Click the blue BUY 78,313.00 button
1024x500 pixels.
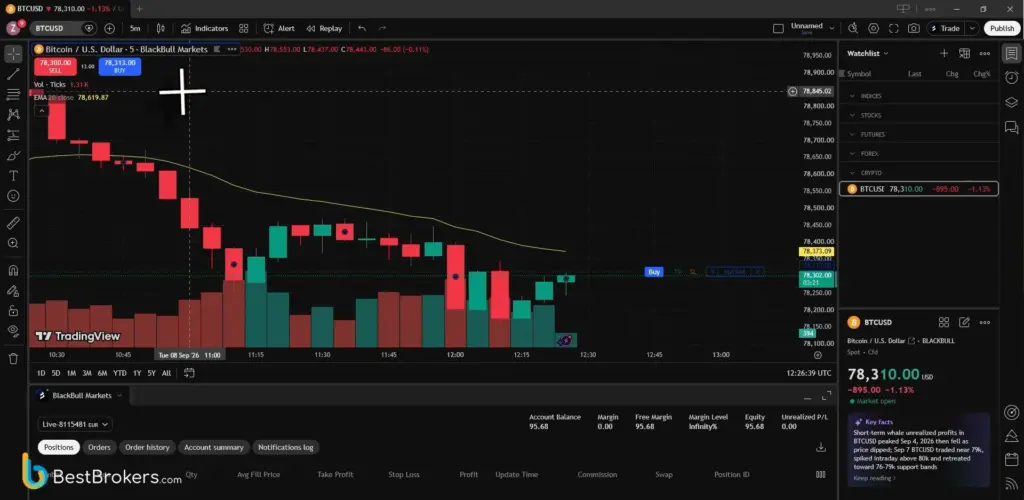(120, 66)
